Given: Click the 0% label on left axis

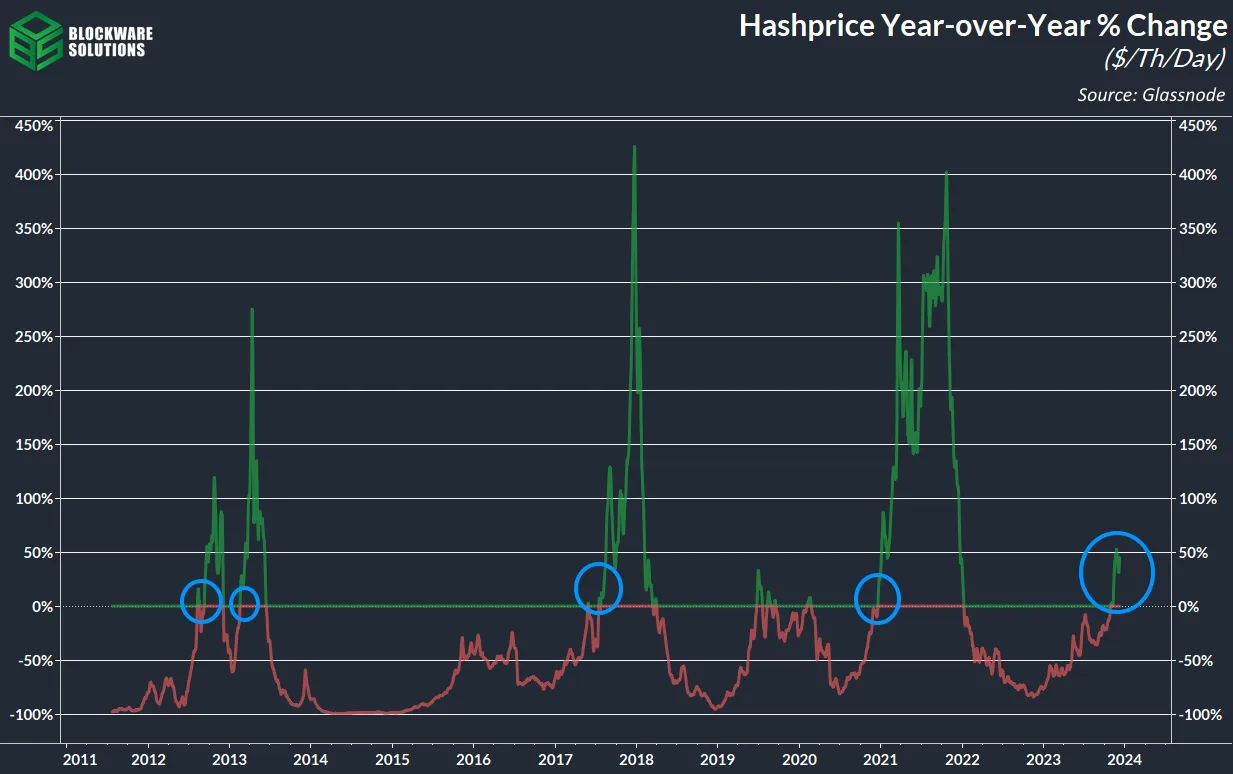Looking at the screenshot, I should [41, 607].
